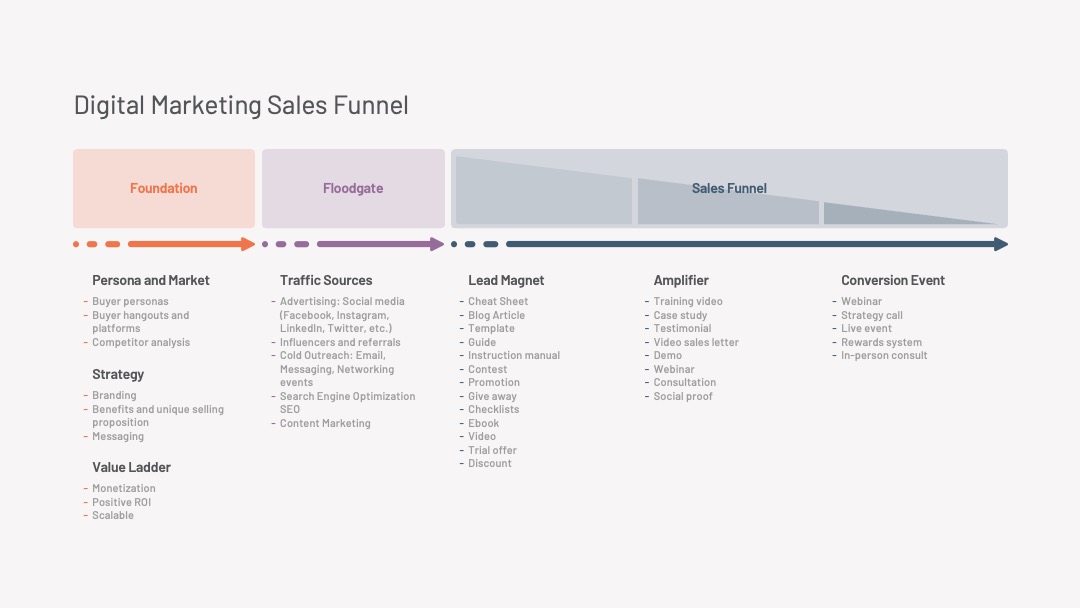Select the Video sales letter item
The image size is (1080, 608).
[696, 342]
